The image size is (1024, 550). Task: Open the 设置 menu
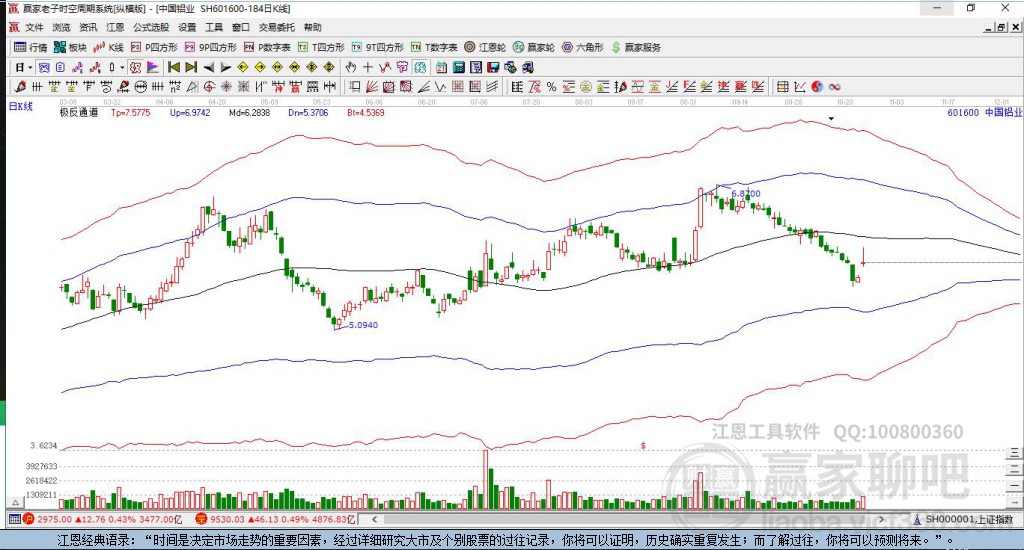point(187,27)
